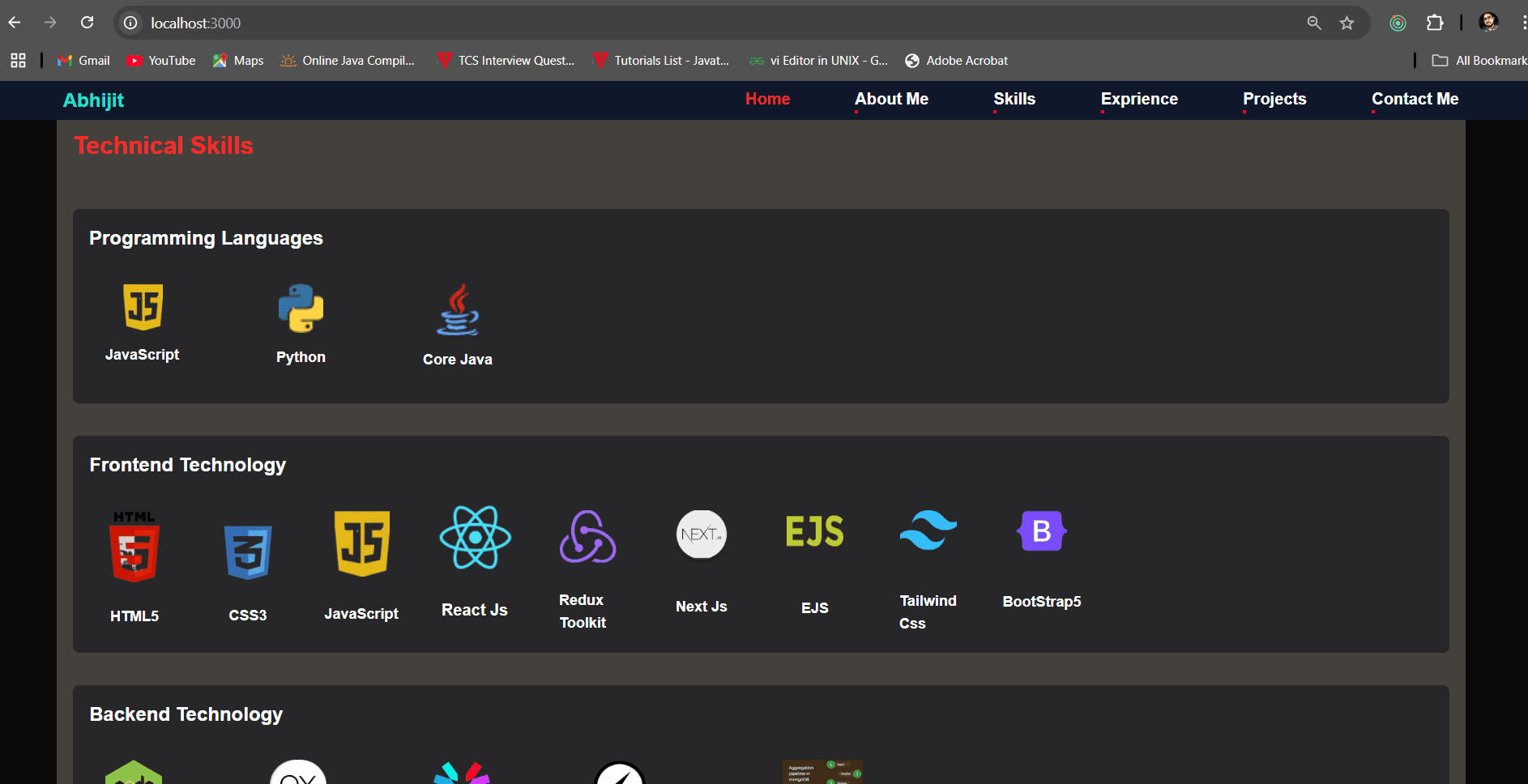Viewport: 1528px width, 784px height.
Task: Click the EJS label text
Action: coord(815,608)
